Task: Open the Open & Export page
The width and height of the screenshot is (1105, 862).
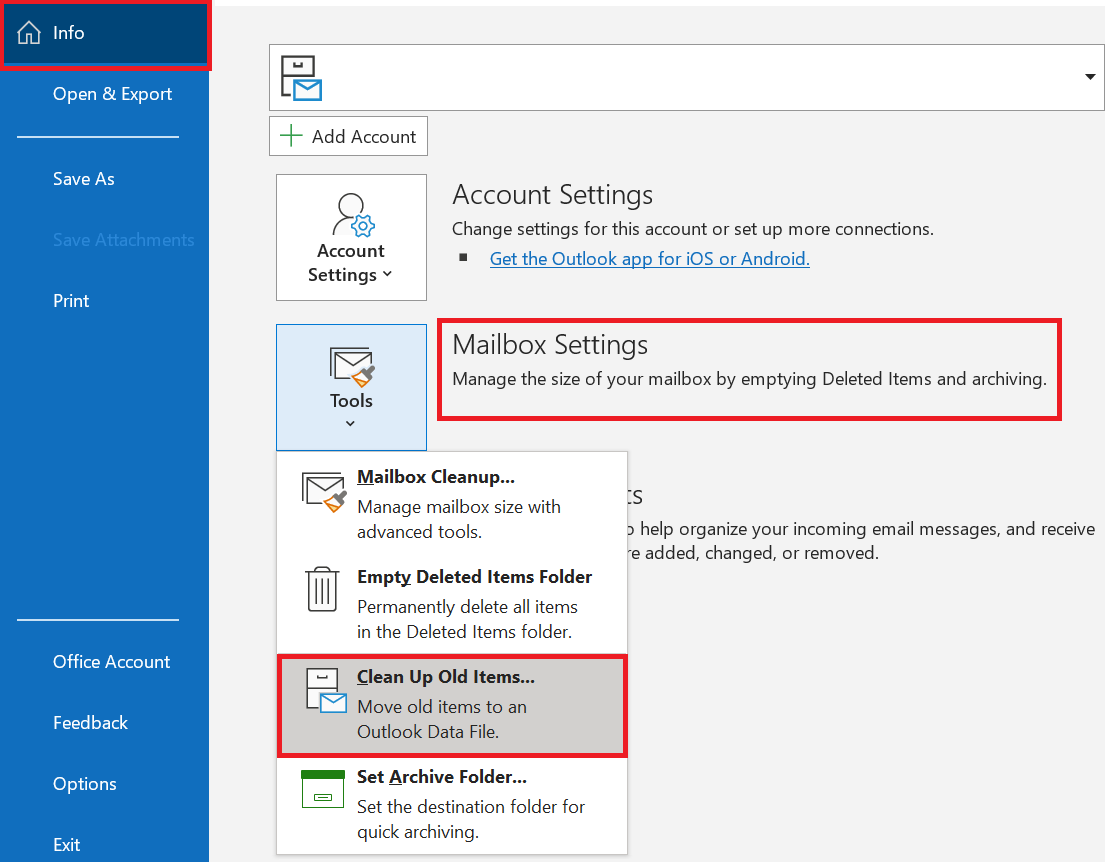Action: (112, 94)
